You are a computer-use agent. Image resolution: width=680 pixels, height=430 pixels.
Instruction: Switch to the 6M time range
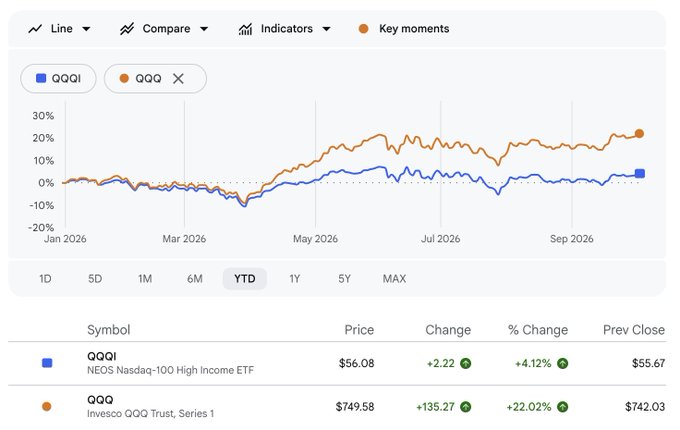click(x=195, y=279)
